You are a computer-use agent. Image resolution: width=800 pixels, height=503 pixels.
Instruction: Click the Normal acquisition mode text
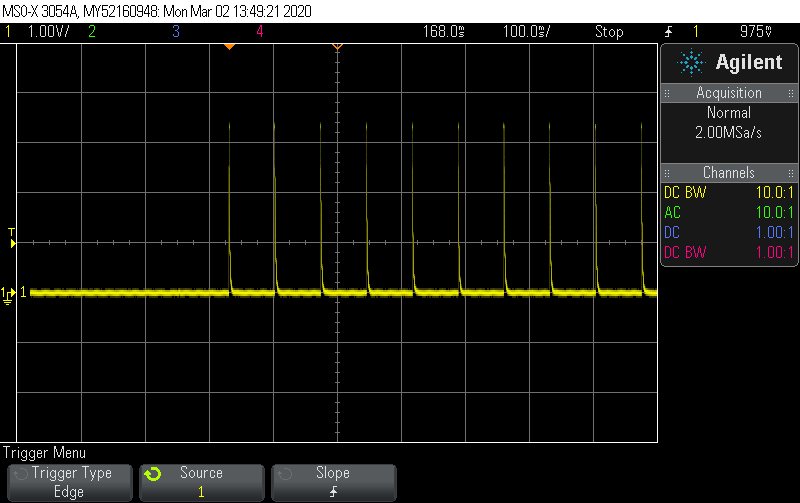click(x=729, y=113)
